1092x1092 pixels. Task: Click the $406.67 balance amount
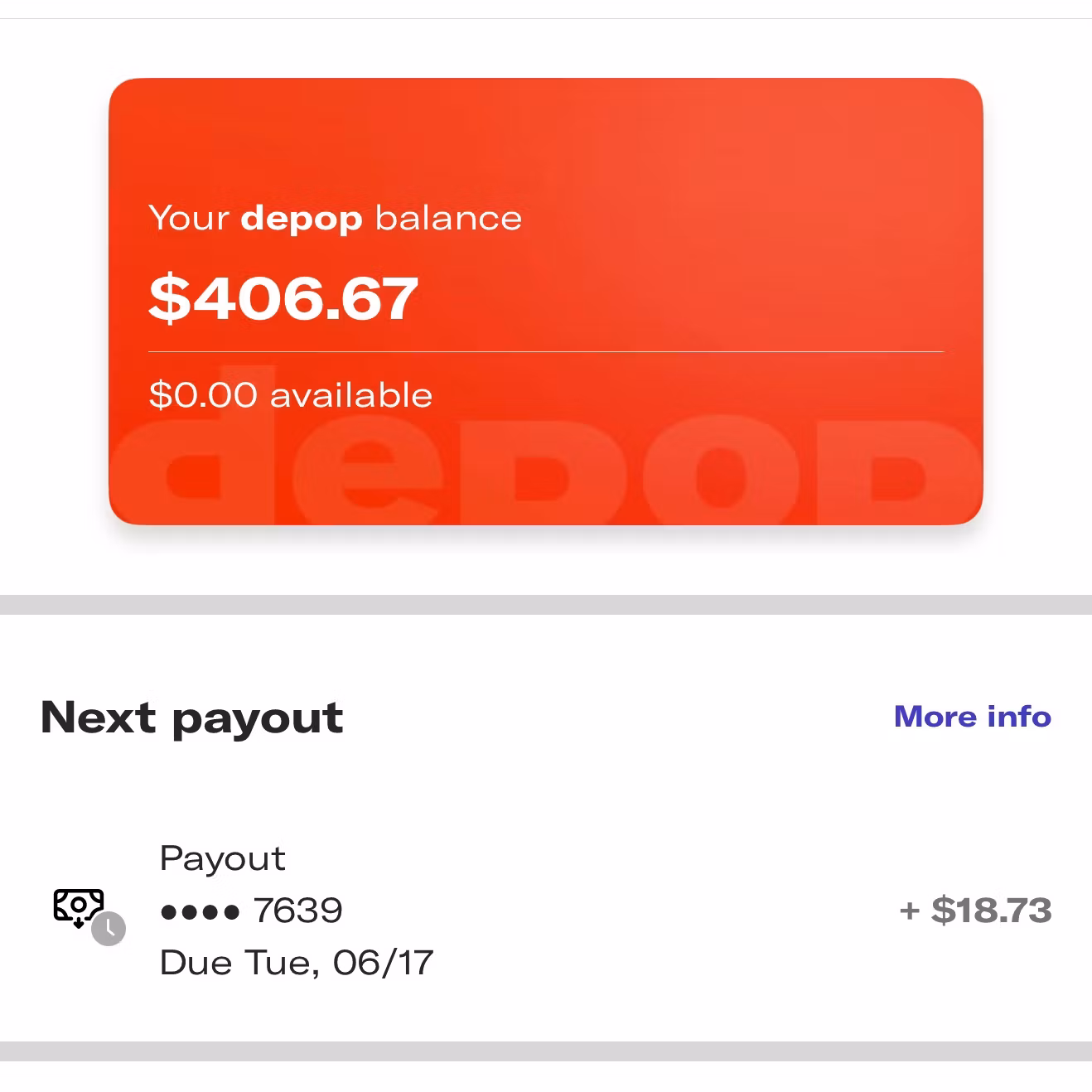[283, 299]
